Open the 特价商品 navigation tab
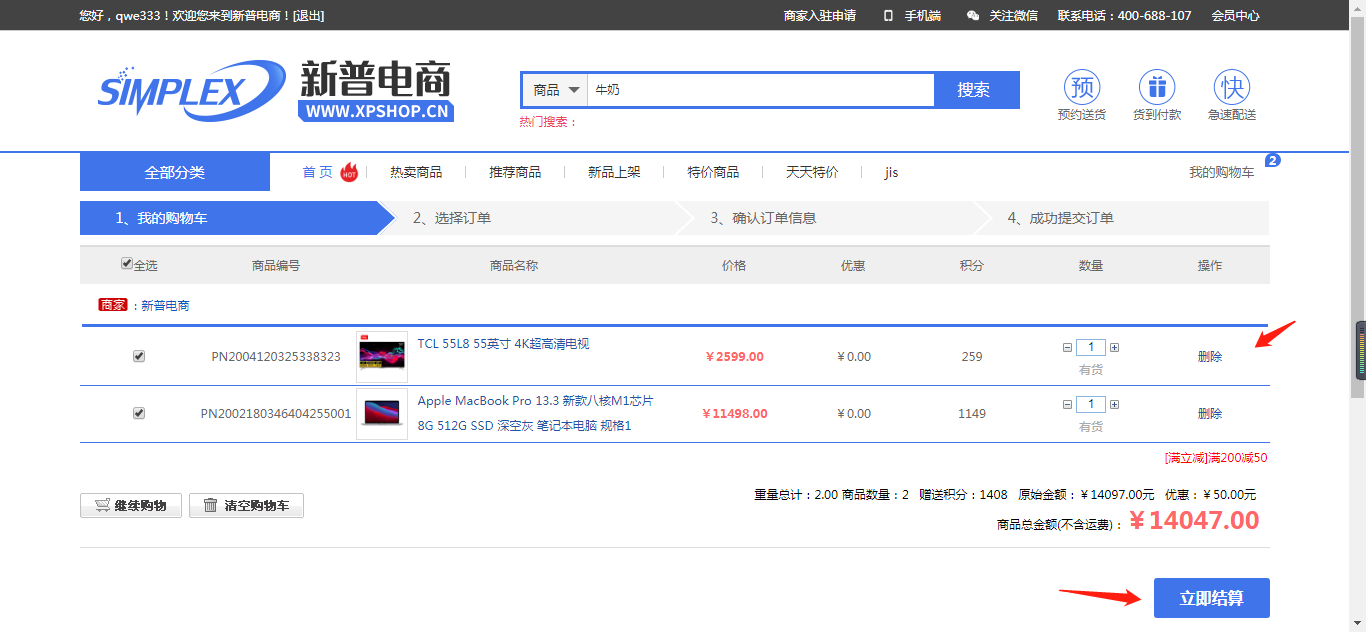 click(713, 172)
